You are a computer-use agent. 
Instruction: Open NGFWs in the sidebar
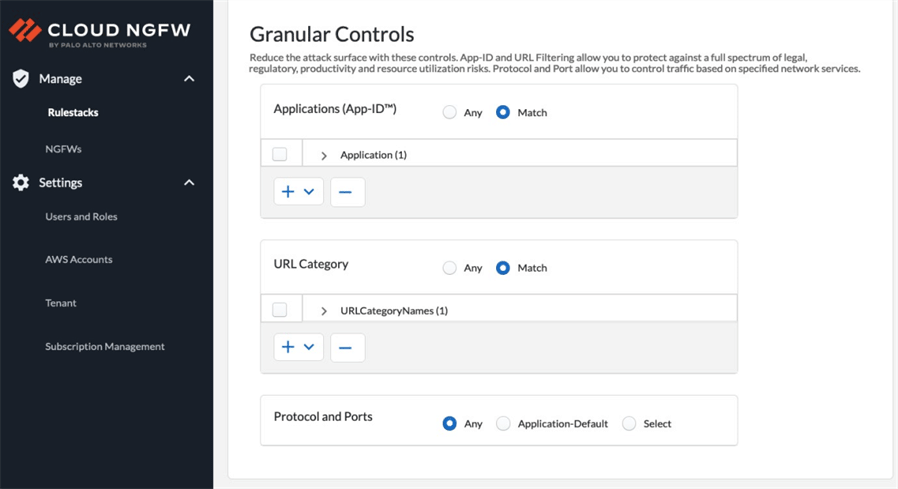pos(63,149)
